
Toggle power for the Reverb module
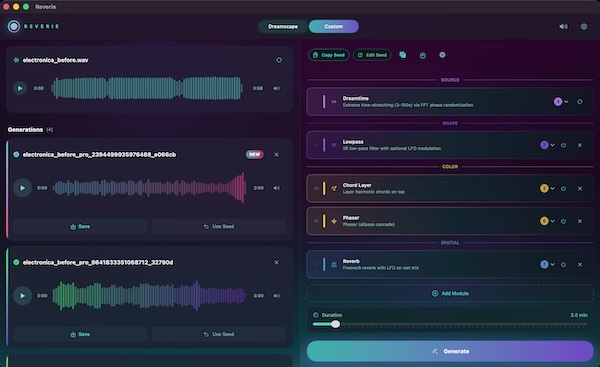click(x=563, y=264)
